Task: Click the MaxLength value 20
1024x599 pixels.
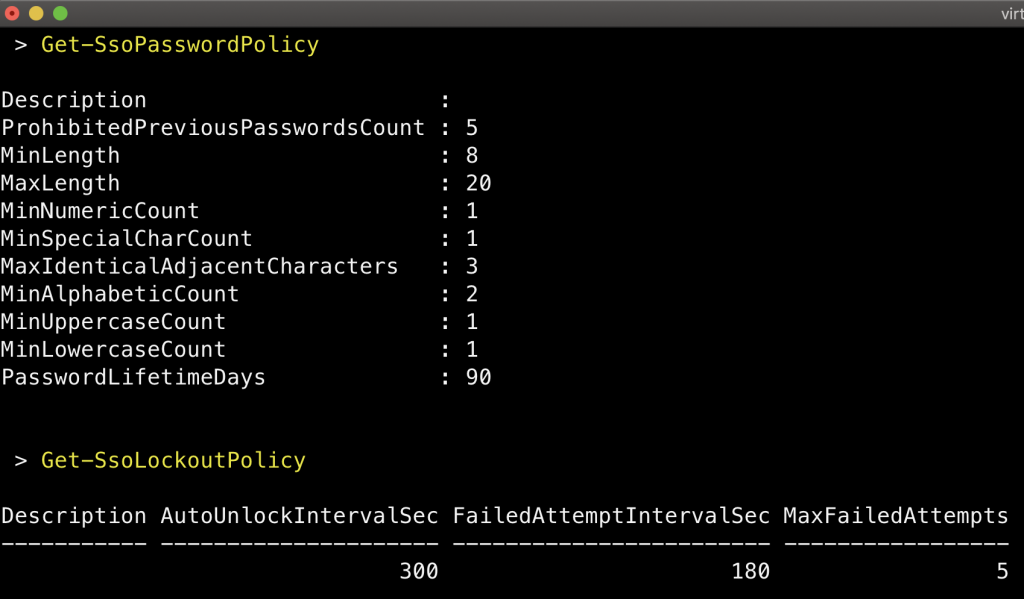Action: [x=478, y=184]
